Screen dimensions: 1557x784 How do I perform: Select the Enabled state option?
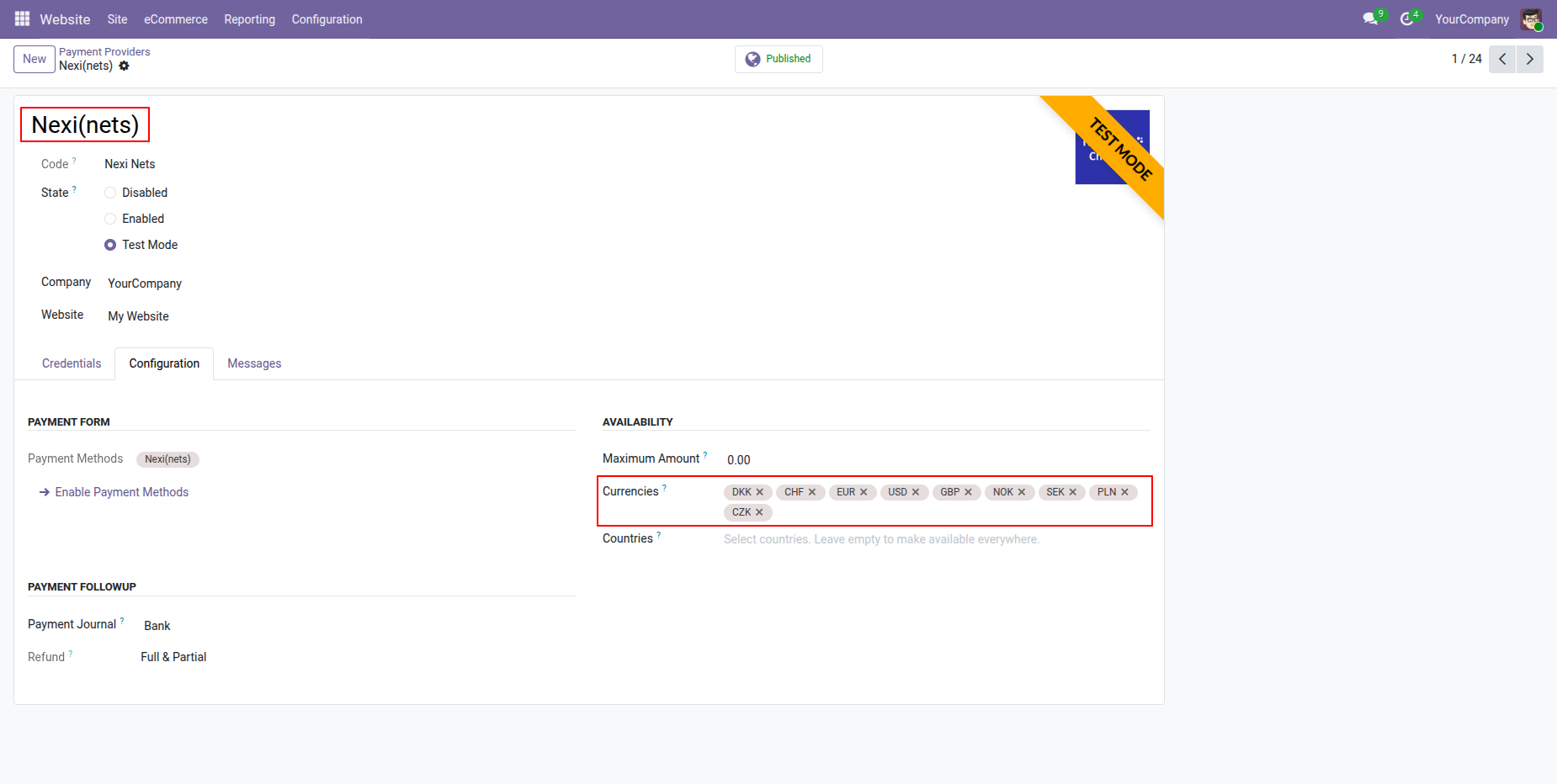tap(110, 219)
